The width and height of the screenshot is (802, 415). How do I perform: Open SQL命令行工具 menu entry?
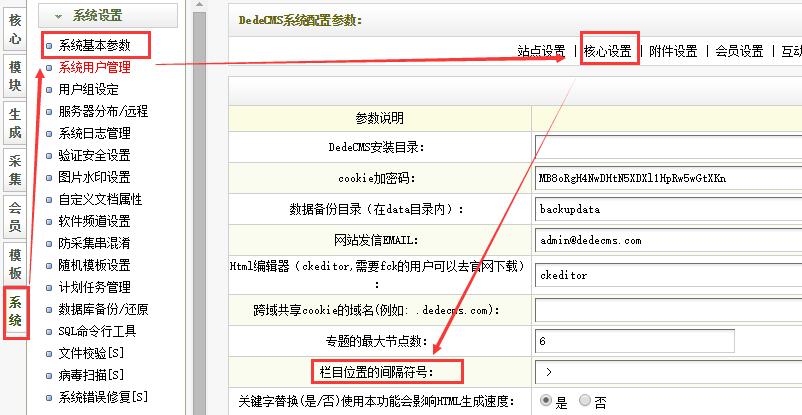[97, 331]
